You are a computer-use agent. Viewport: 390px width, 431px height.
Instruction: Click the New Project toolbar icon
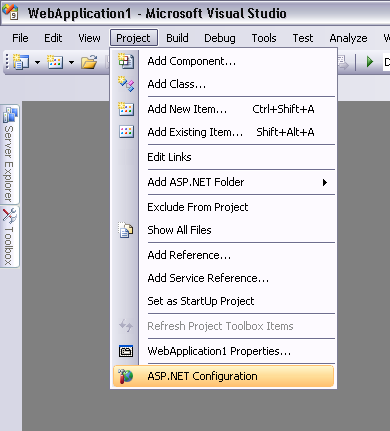21,62
